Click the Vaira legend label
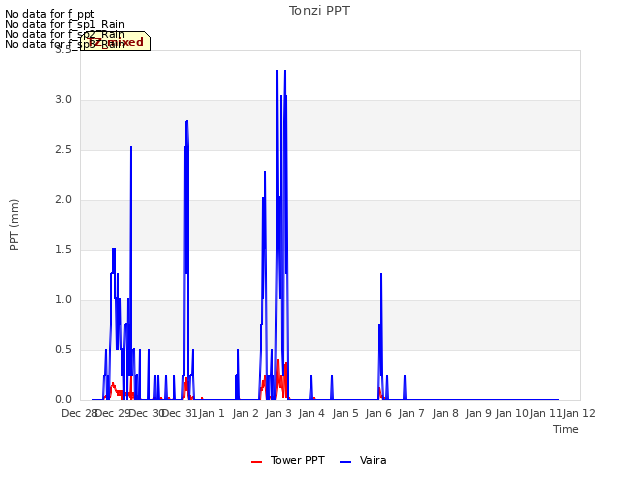Screen dimensions: 640x480 [373, 460]
